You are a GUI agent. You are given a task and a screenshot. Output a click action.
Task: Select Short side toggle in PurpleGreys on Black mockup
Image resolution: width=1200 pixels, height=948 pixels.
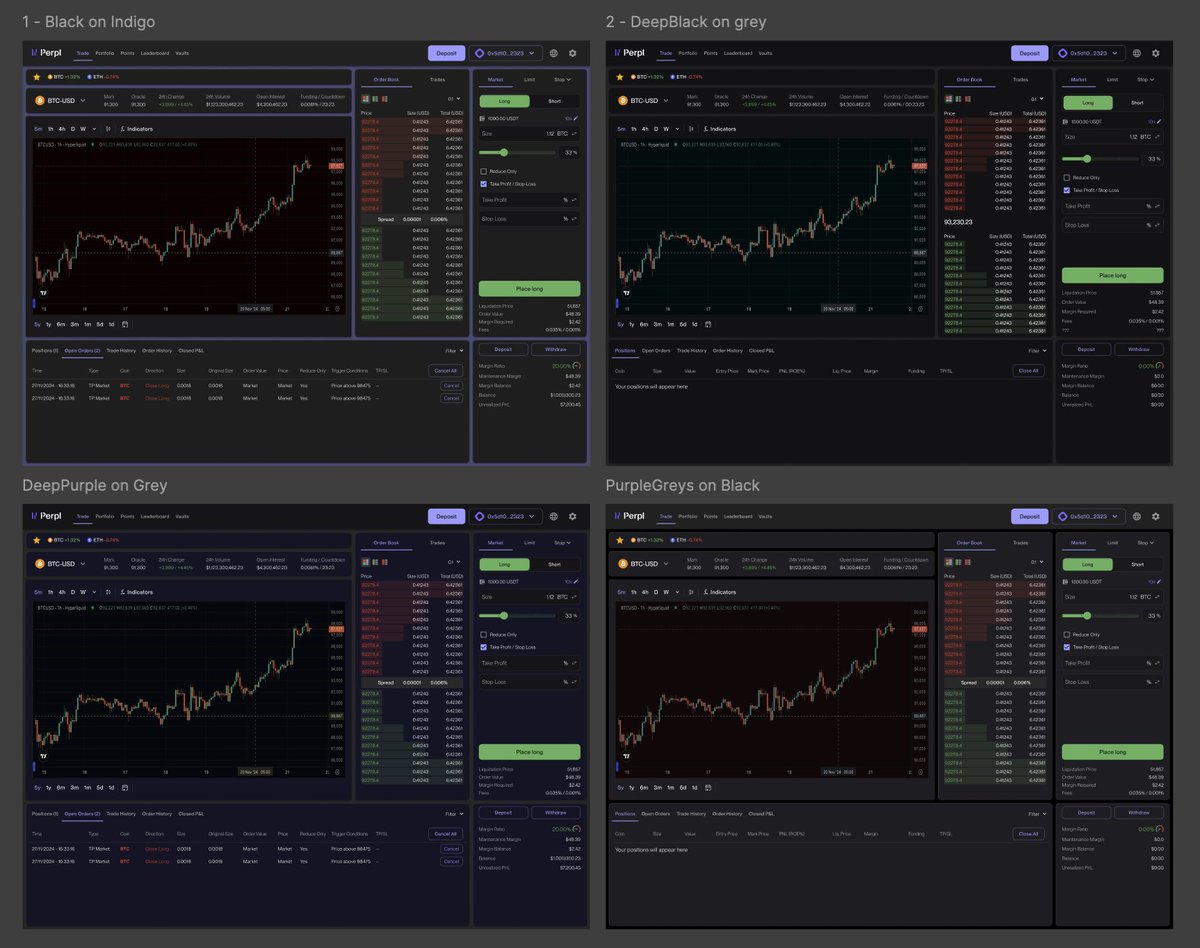click(1138, 564)
